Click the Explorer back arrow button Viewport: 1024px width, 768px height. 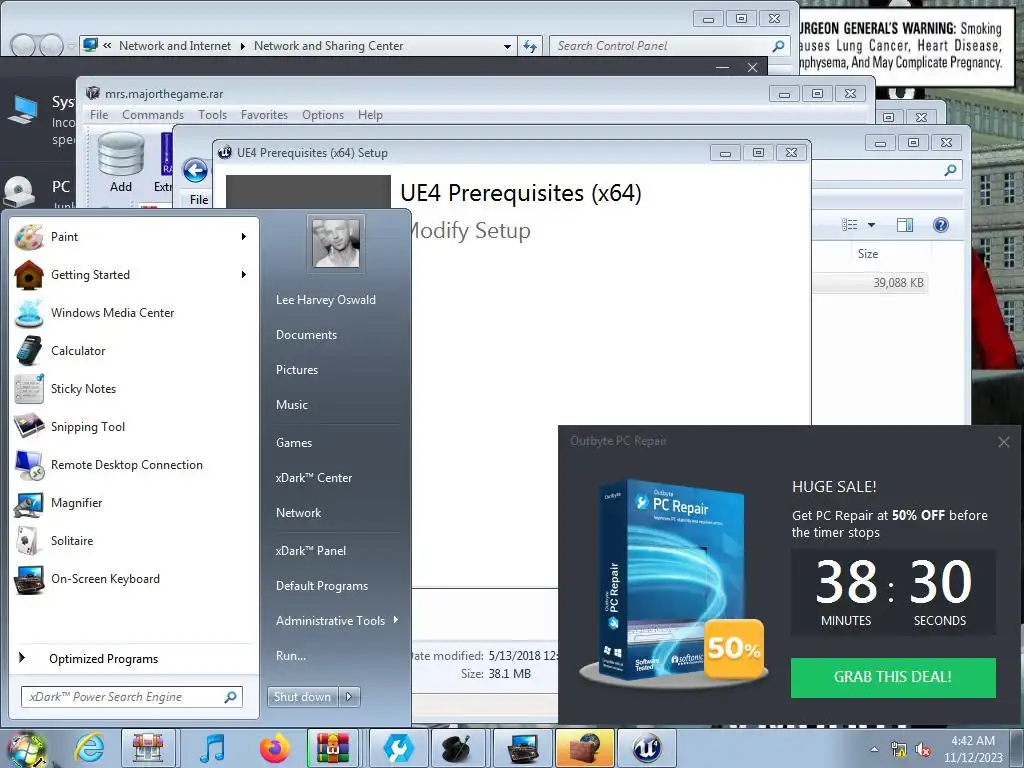(195, 171)
